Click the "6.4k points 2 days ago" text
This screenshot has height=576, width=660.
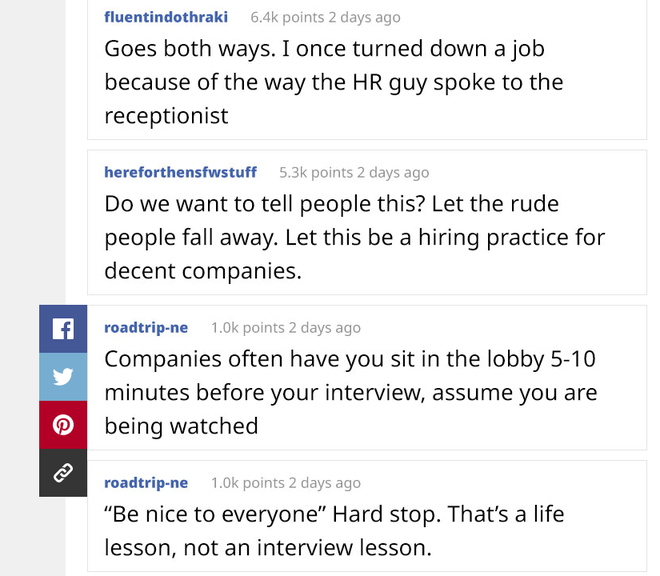tap(325, 17)
